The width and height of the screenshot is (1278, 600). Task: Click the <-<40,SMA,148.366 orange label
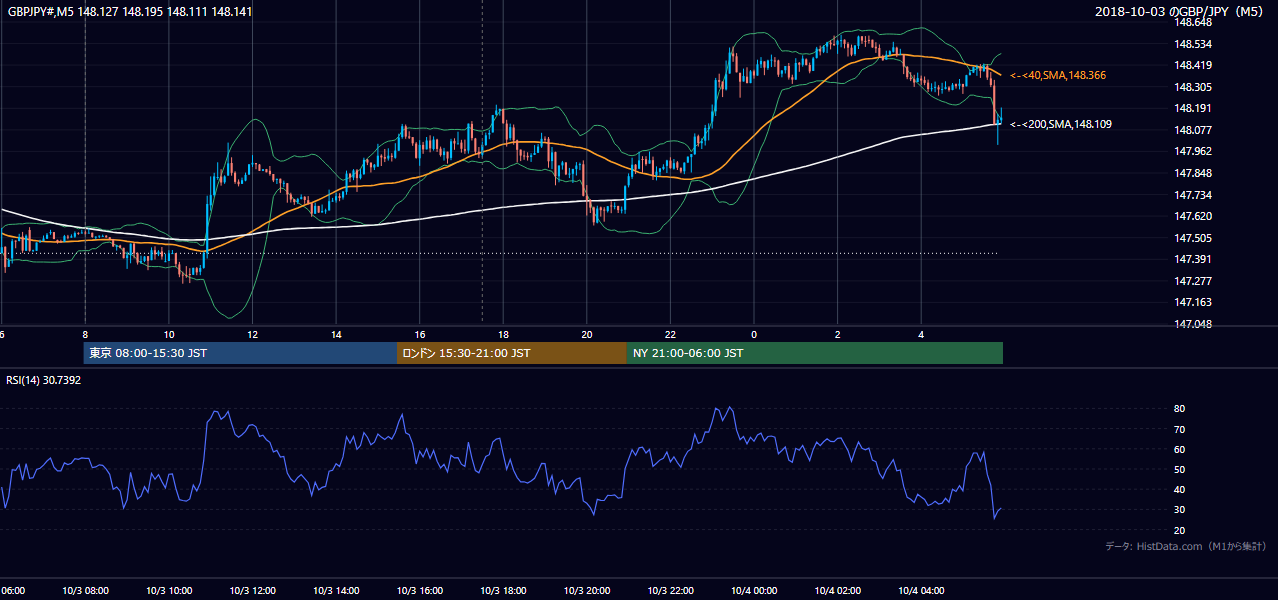1058,75
